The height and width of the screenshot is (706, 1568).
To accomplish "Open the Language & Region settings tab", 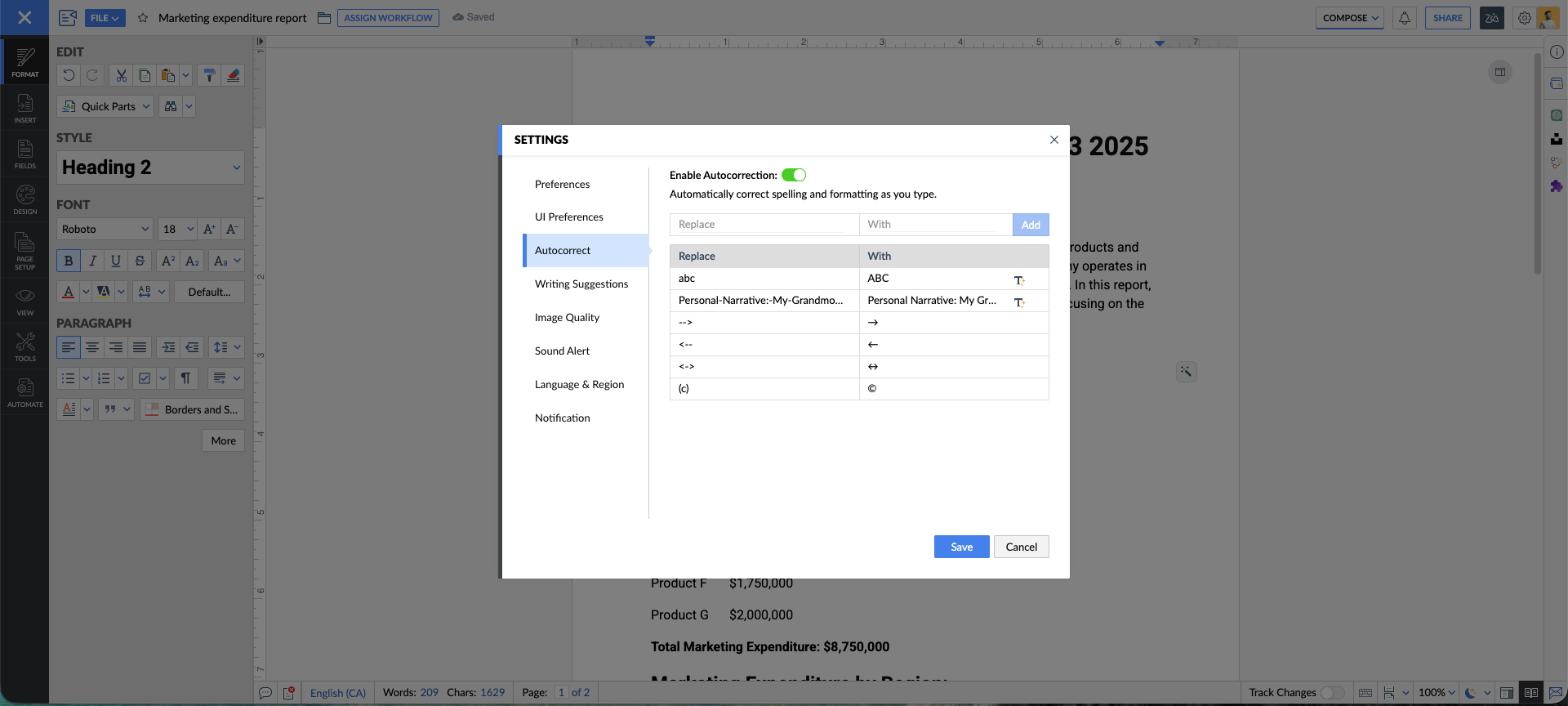I will pos(579,384).
